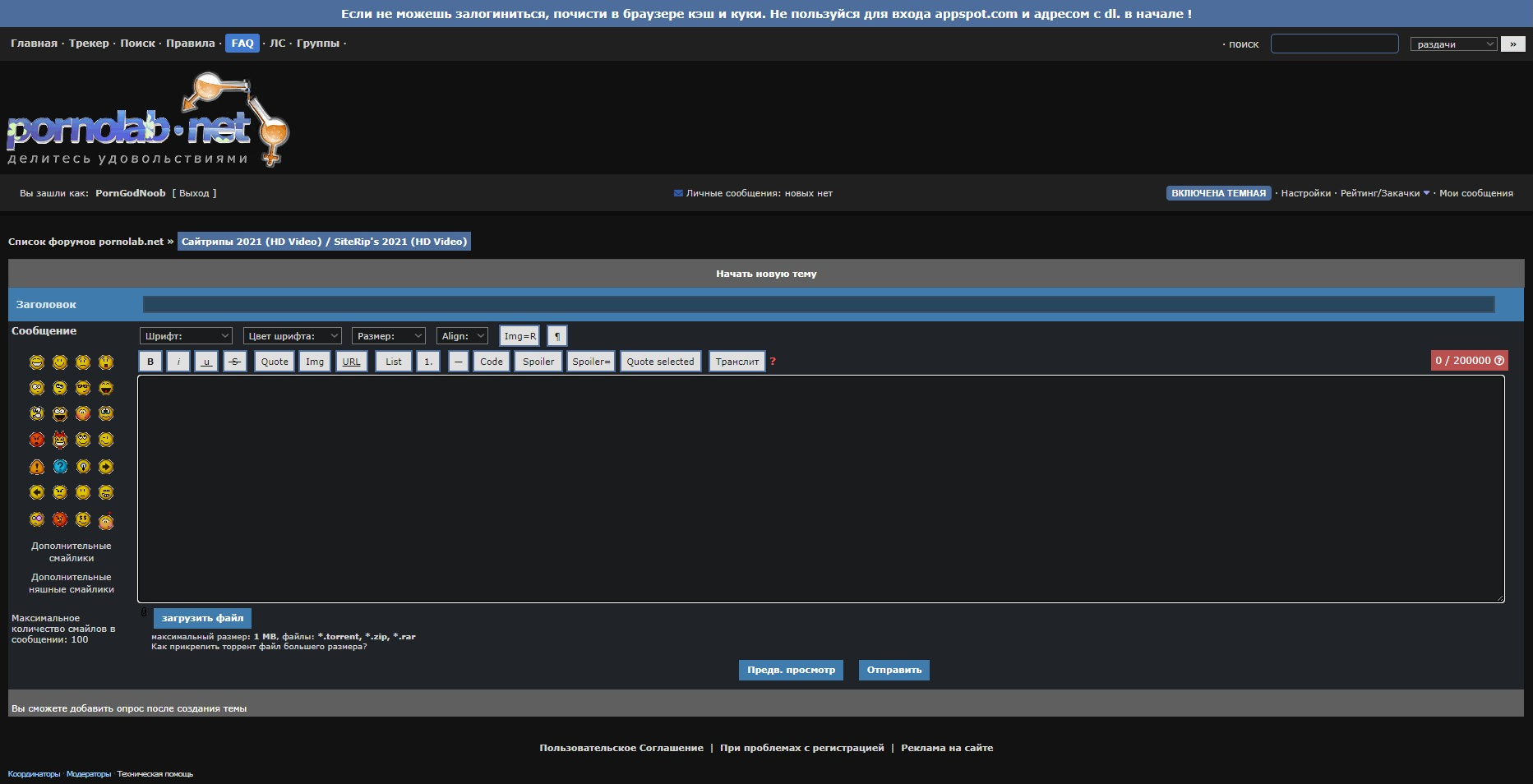Insert the light bulb idea smiley
This screenshot has width=1533, height=784.
(83, 467)
